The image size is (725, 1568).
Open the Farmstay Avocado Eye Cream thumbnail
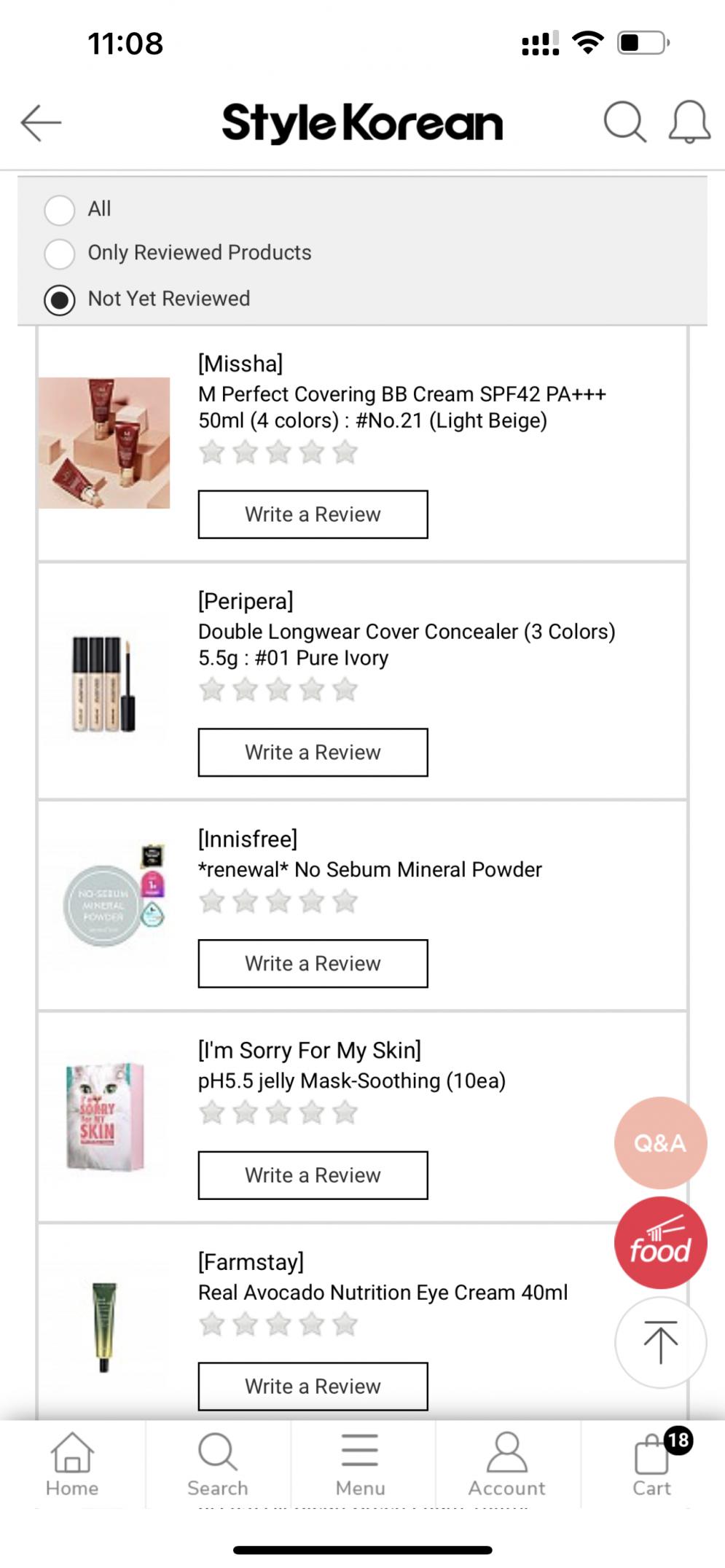click(x=104, y=1328)
